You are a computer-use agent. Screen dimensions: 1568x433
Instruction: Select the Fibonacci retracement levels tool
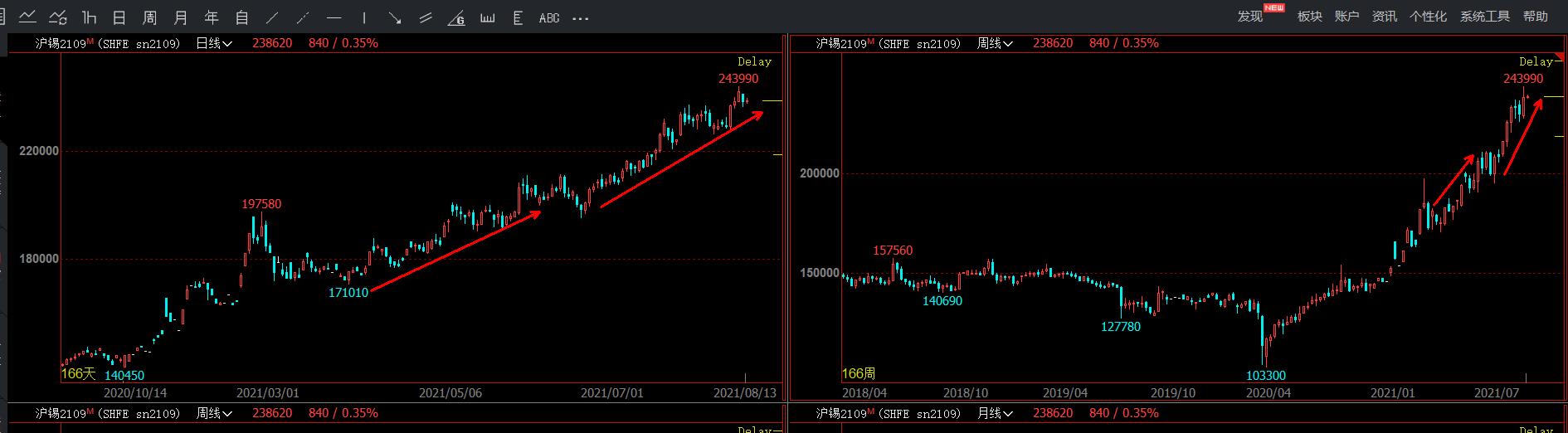click(518, 17)
